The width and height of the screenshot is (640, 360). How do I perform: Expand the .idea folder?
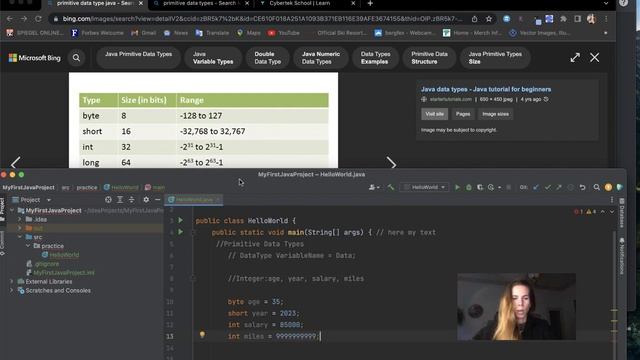pyautogui.click(x=20, y=220)
